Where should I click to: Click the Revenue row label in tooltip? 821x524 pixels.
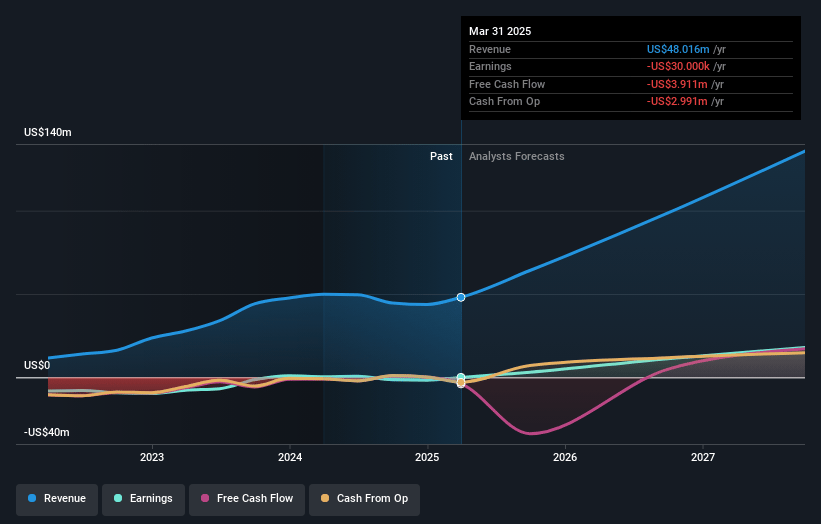(490, 49)
